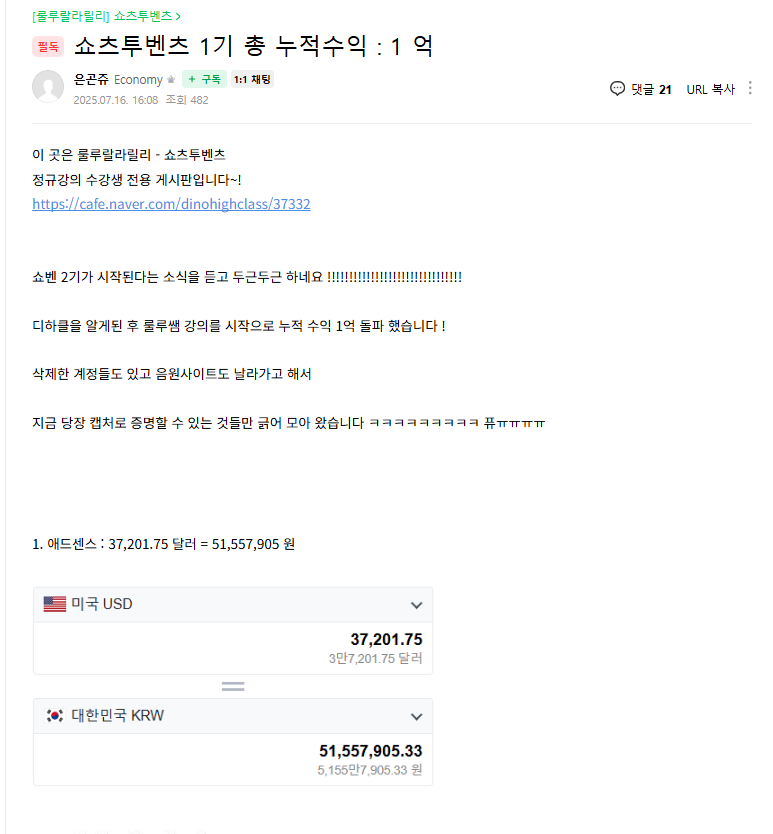Click the author name 은곤쥬
Image resolution: width=773 pixels, height=834 pixels.
pyautogui.click(x=91, y=79)
